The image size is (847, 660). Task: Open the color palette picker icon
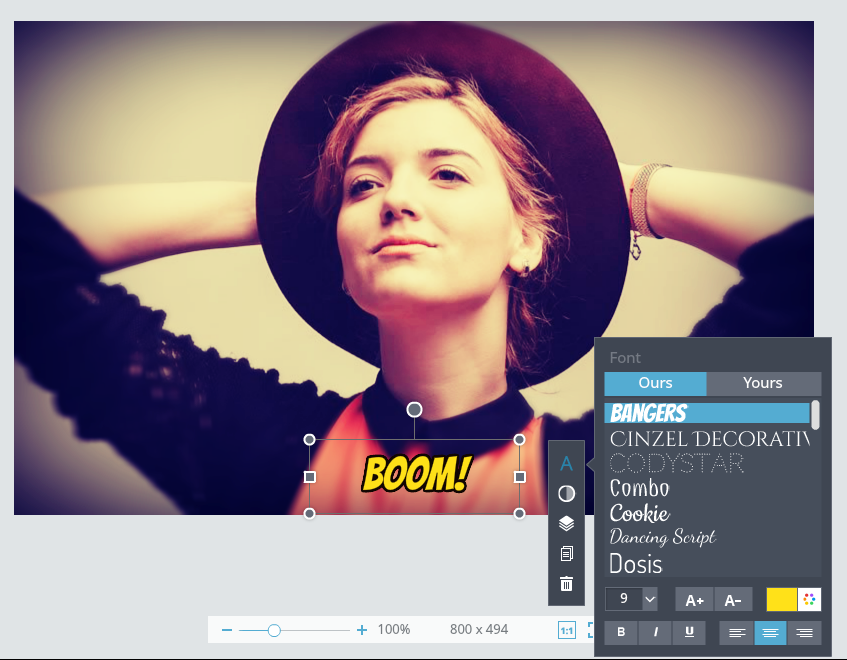pyautogui.click(x=809, y=600)
